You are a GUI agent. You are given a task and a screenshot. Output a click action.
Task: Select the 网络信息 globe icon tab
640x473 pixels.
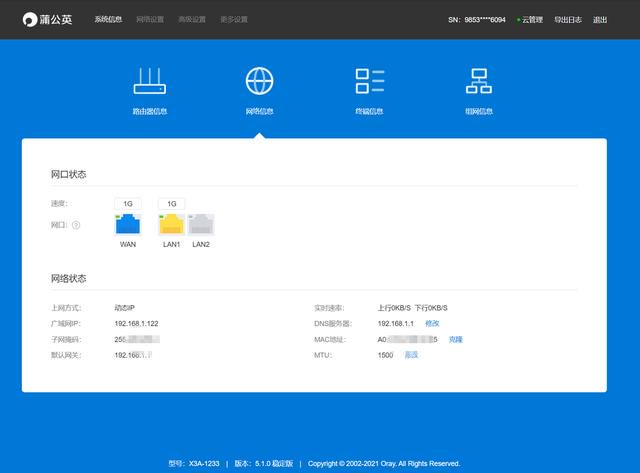click(x=259, y=91)
